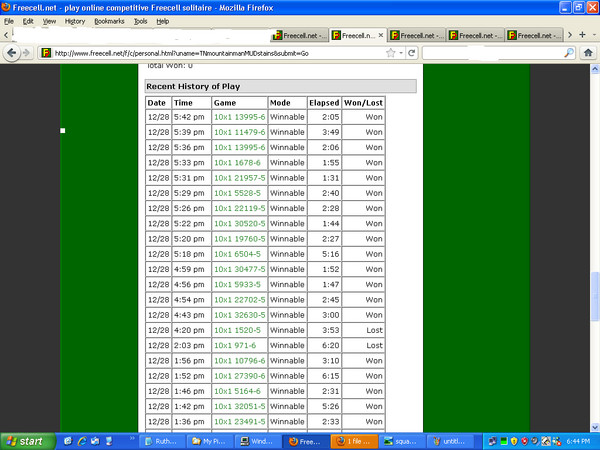Open game link 10x1 11479-6
This screenshot has height=450, width=600.
coord(239,132)
